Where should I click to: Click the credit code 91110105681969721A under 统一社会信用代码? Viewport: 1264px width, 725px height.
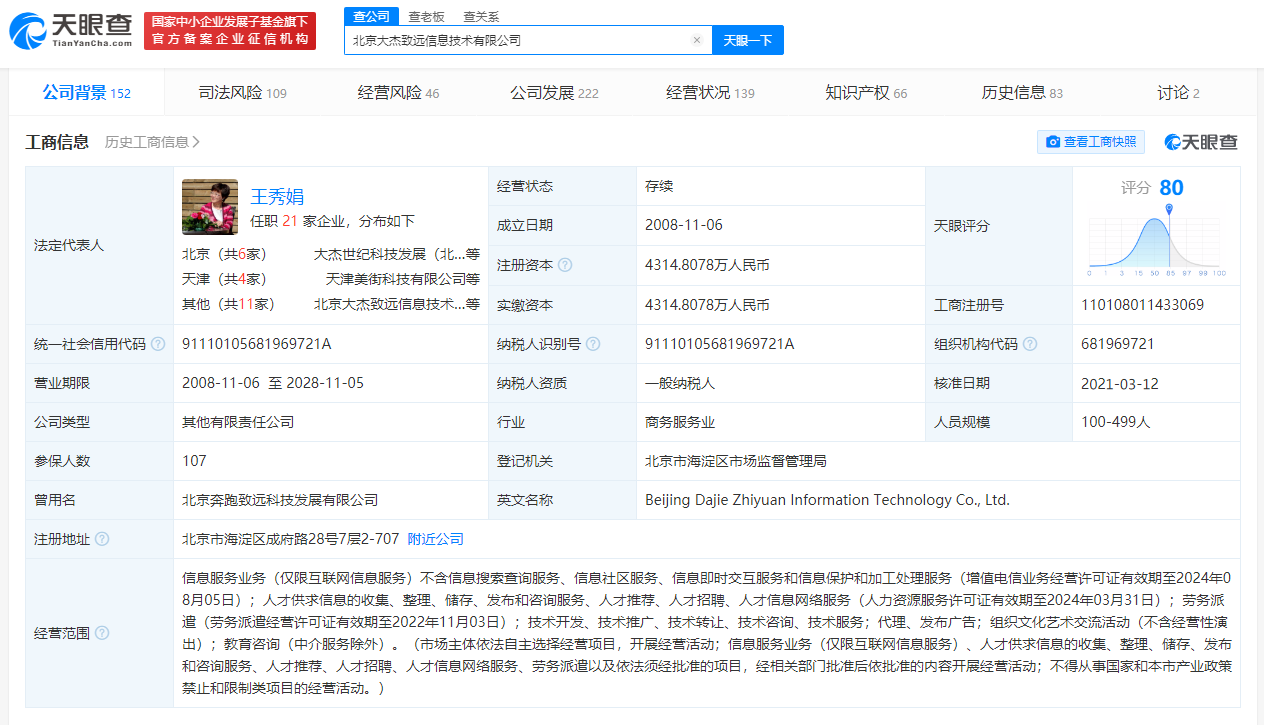(256, 344)
